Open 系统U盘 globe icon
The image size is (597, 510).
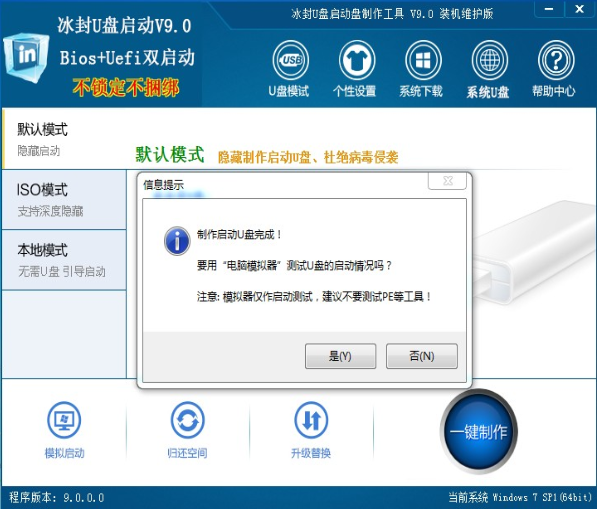pyautogui.click(x=489, y=60)
